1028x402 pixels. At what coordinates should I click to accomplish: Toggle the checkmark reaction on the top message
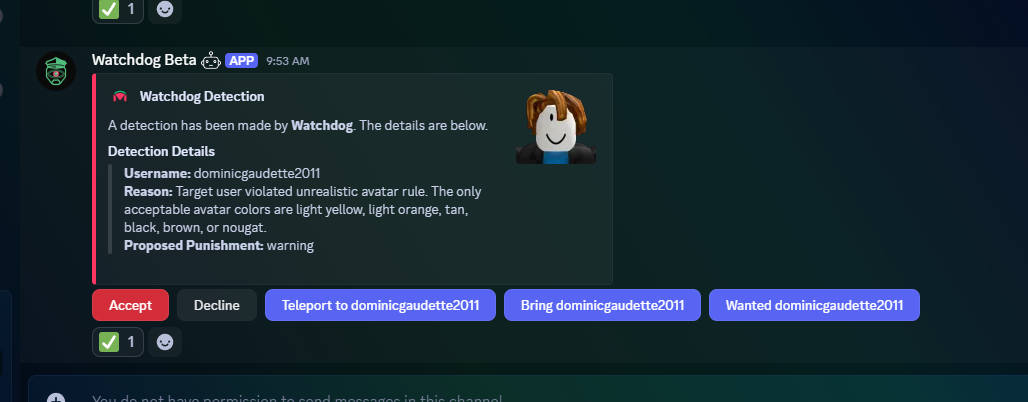(118, 9)
